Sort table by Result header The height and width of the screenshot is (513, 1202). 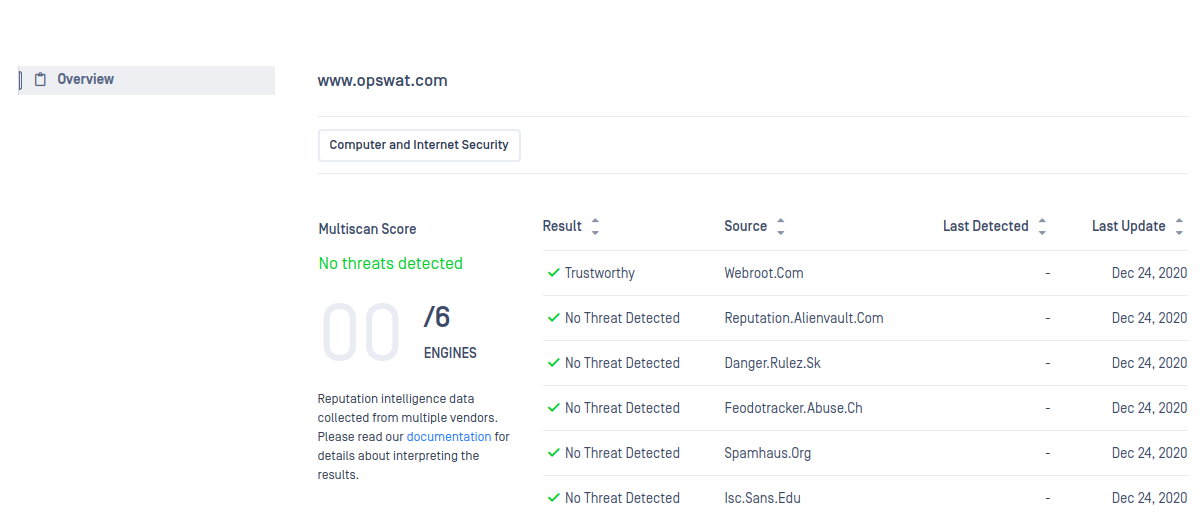(x=562, y=226)
